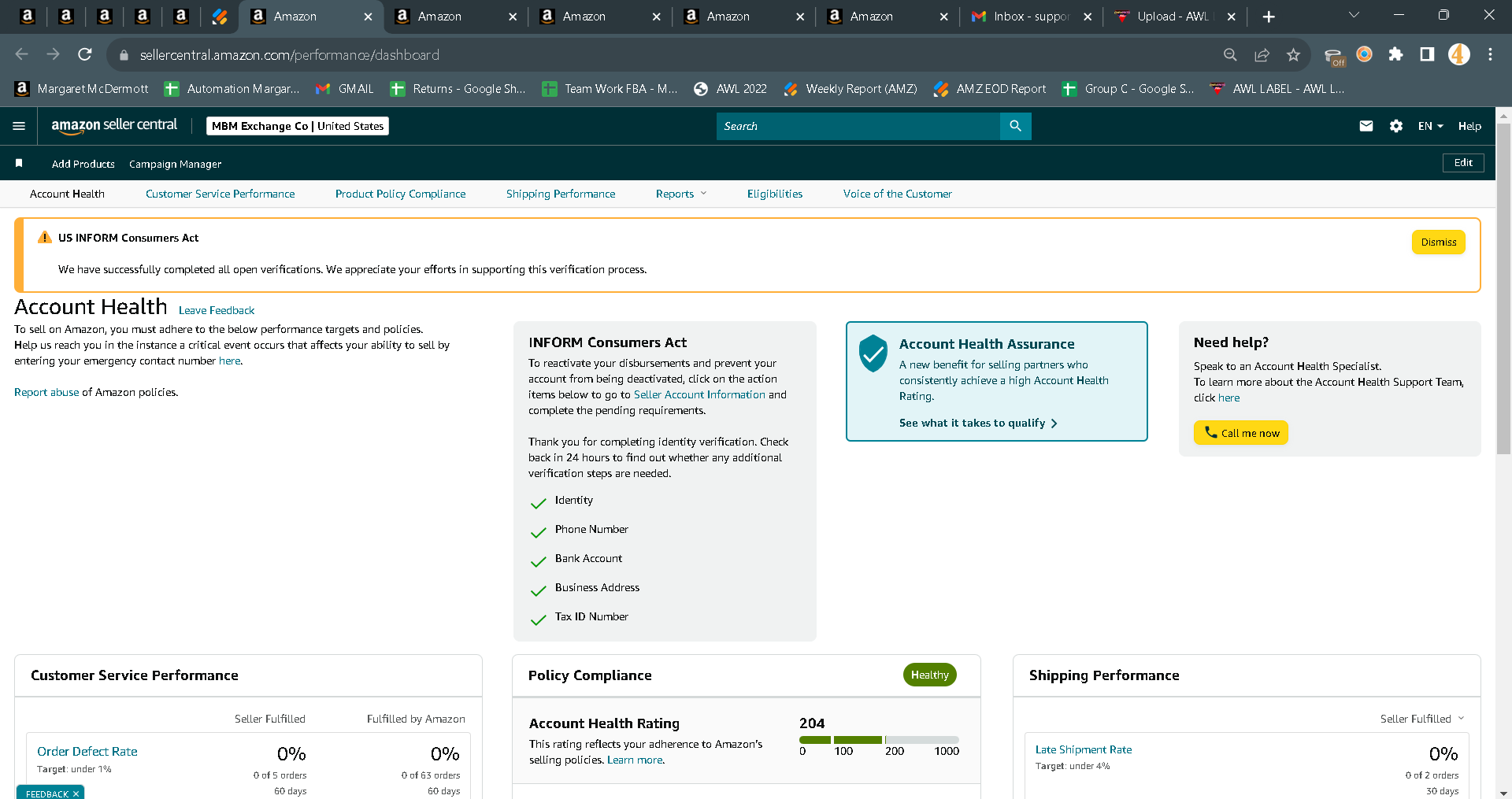
Task: Open Customer Service Performance tab
Action: click(x=220, y=194)
